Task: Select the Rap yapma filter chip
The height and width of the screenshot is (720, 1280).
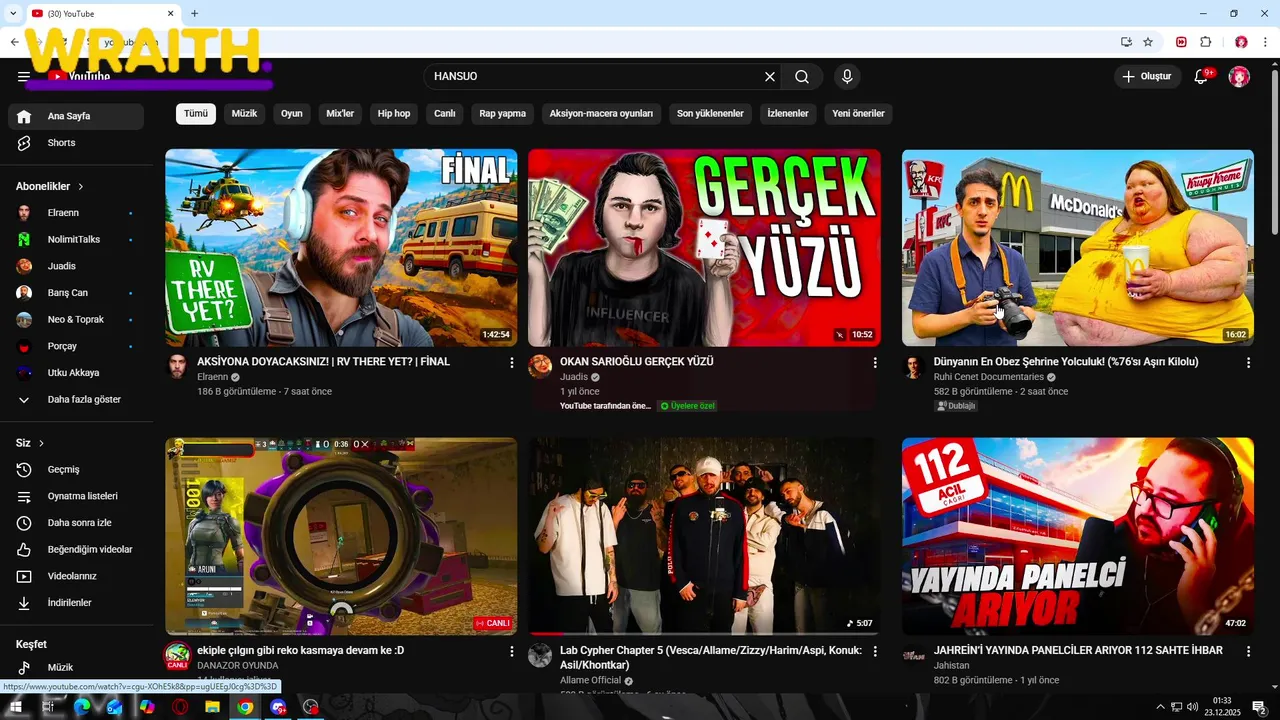Action: 502,114
